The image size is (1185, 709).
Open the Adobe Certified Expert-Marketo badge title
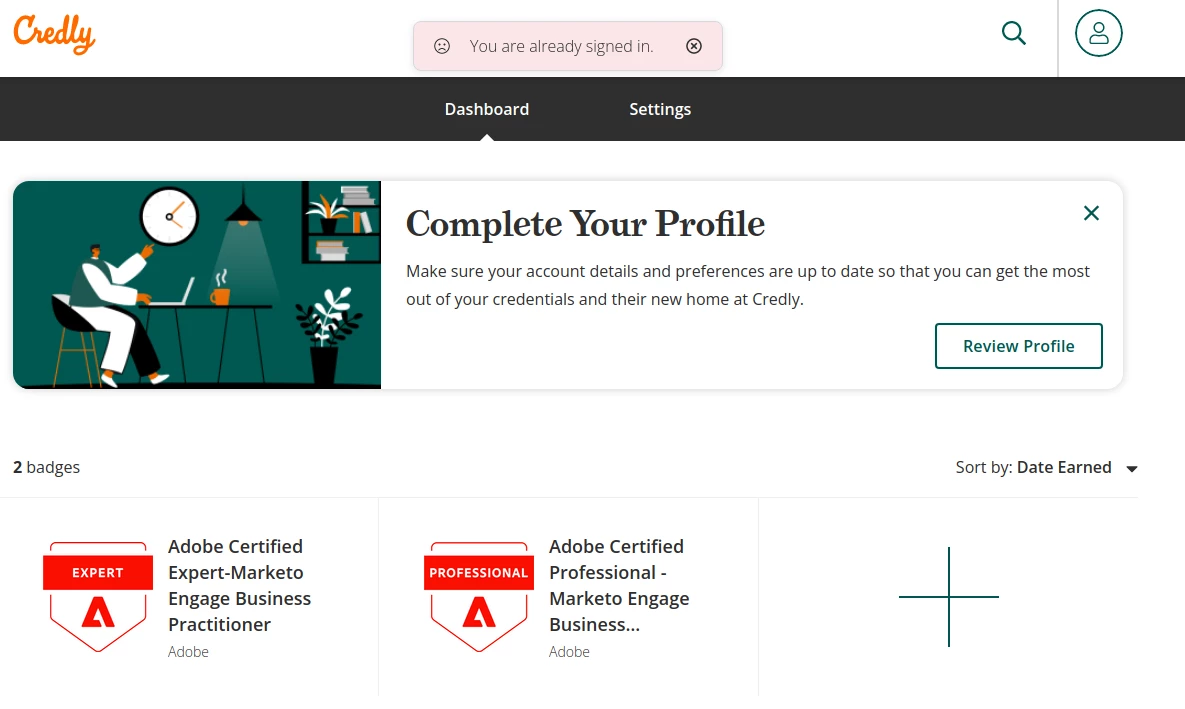[x=240, y=585]
